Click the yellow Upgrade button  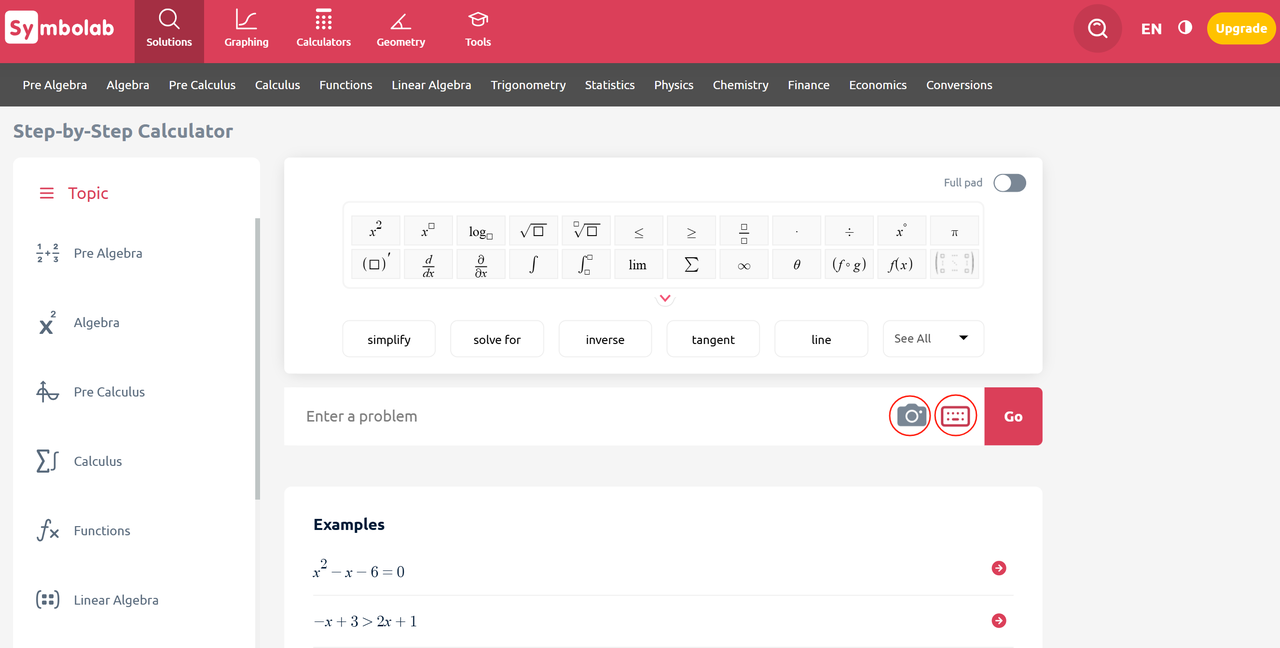(1241, 28)
